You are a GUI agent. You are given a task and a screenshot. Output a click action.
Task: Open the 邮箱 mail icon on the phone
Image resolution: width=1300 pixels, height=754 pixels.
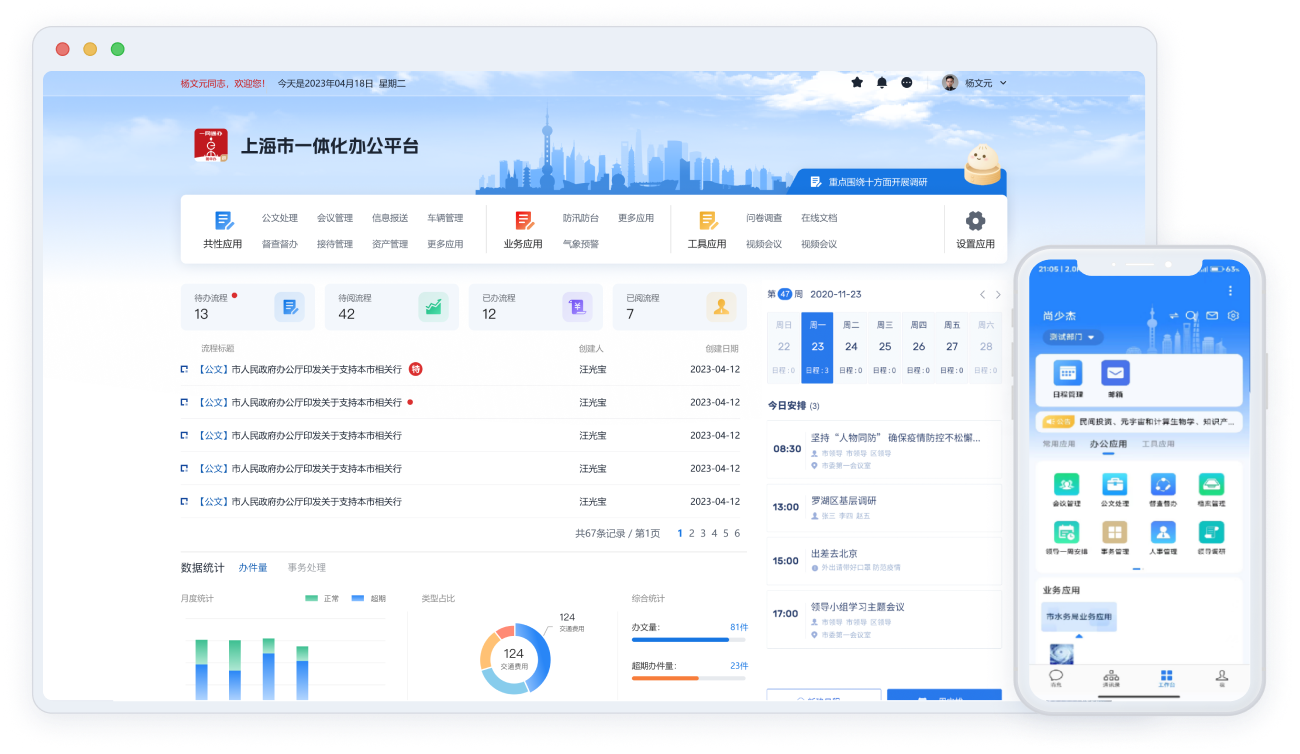(x=1114, y=372)
